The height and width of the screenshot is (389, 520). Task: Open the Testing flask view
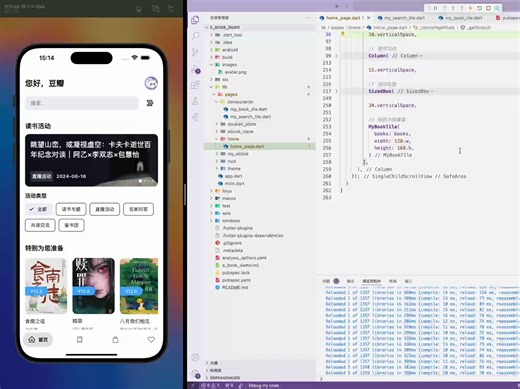coord(195,101)
